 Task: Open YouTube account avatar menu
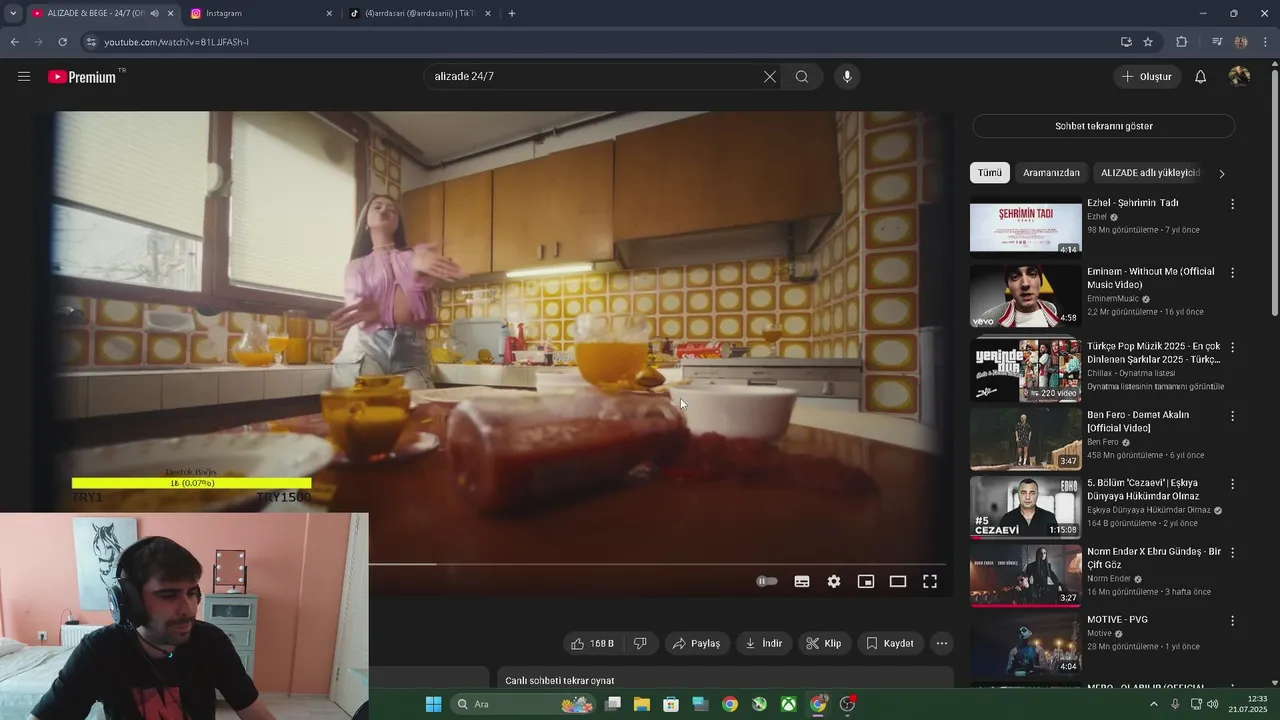[x=1239, y=77]
